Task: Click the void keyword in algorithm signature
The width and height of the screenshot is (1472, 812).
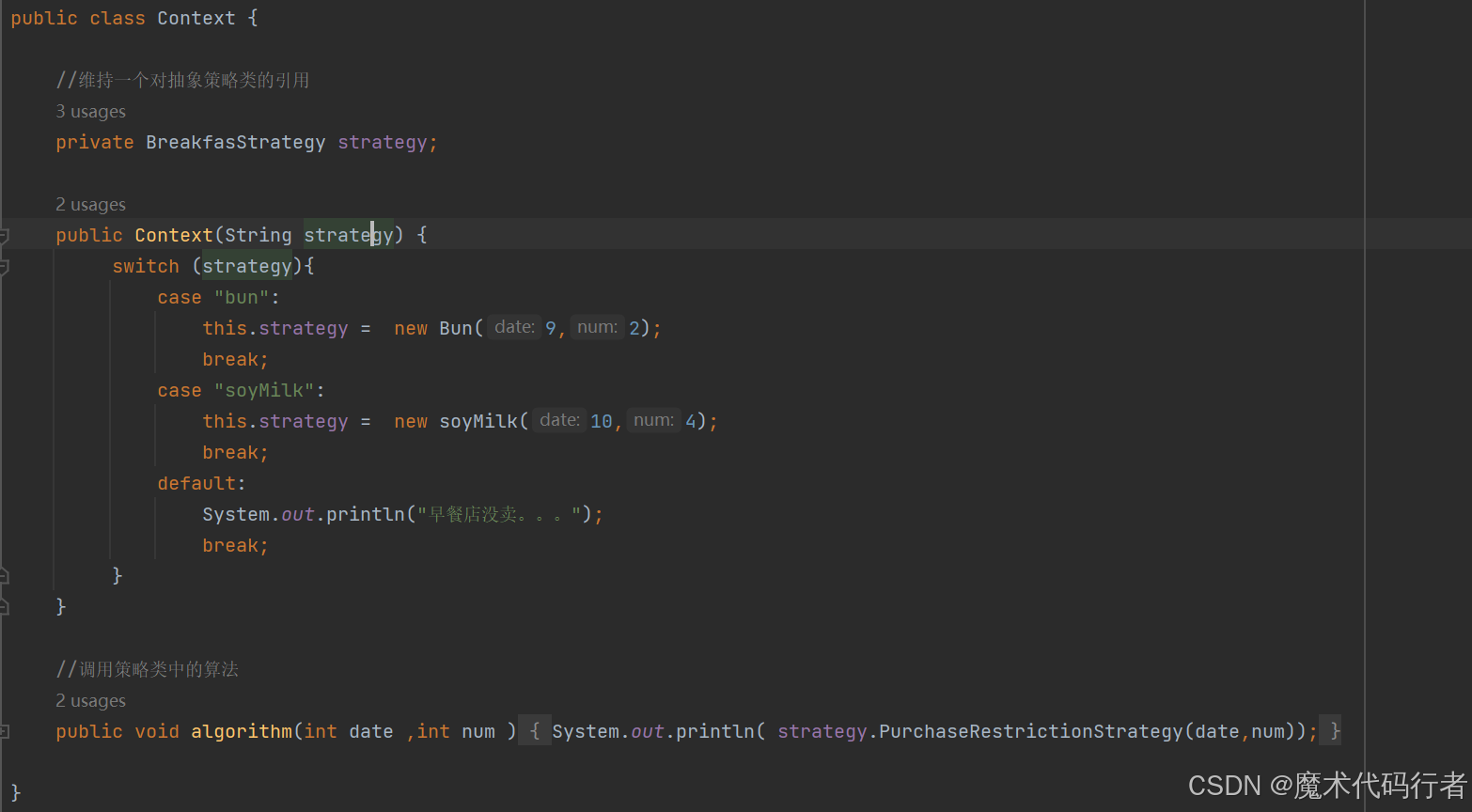Action: [157, 731]
